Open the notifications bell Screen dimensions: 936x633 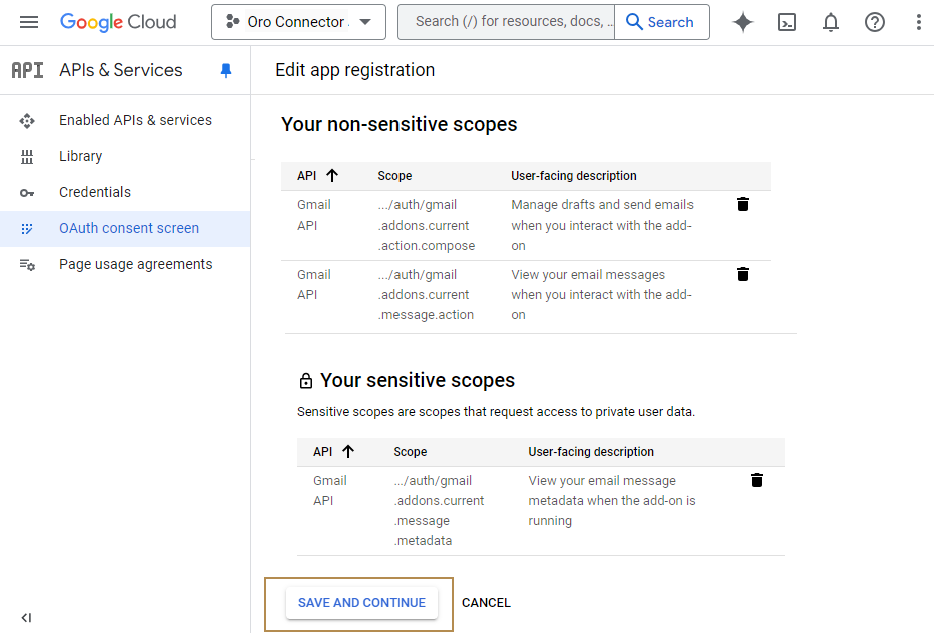[831, 22]
